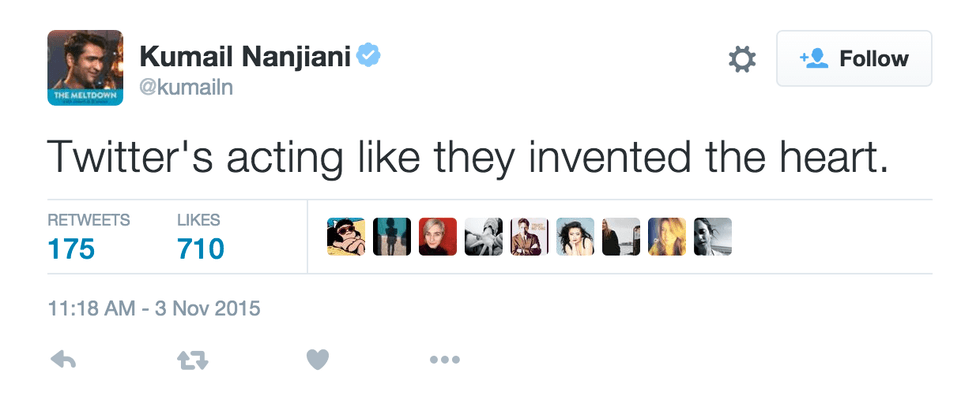This screenshot has width=980, height=407.
Task: Click the reply arrow icon
Action: pos(62,360)
